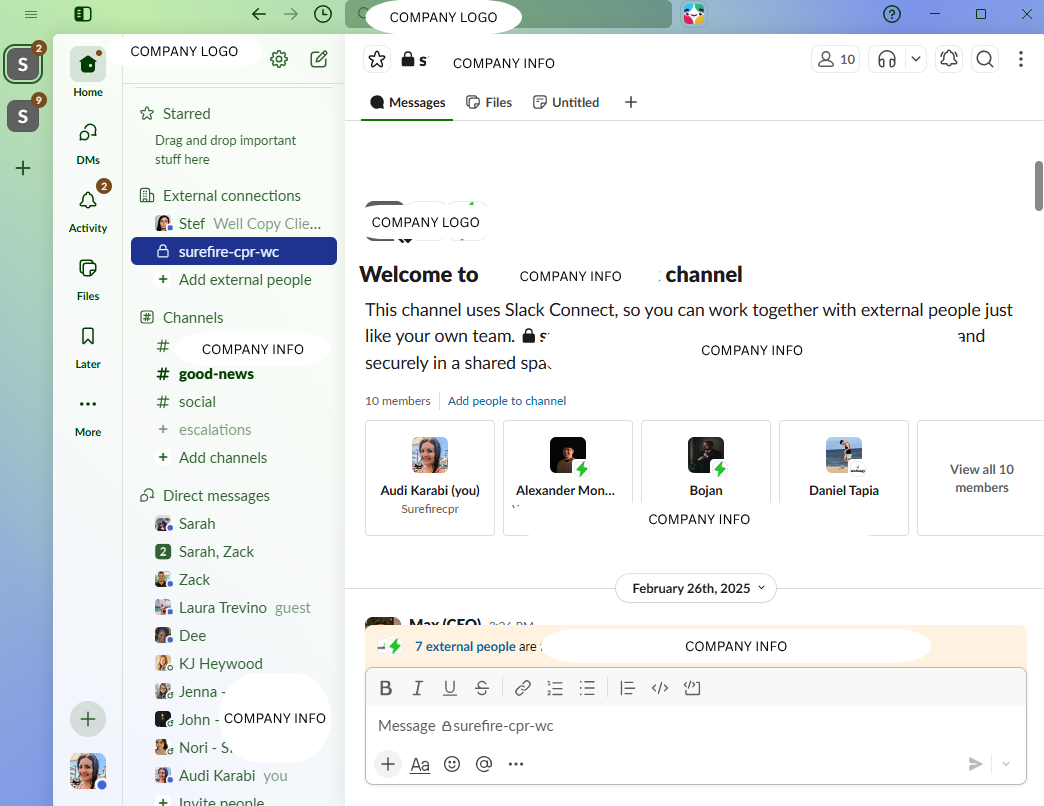Expand the February 26th, 2025 date dropdown

pos(696,588)
